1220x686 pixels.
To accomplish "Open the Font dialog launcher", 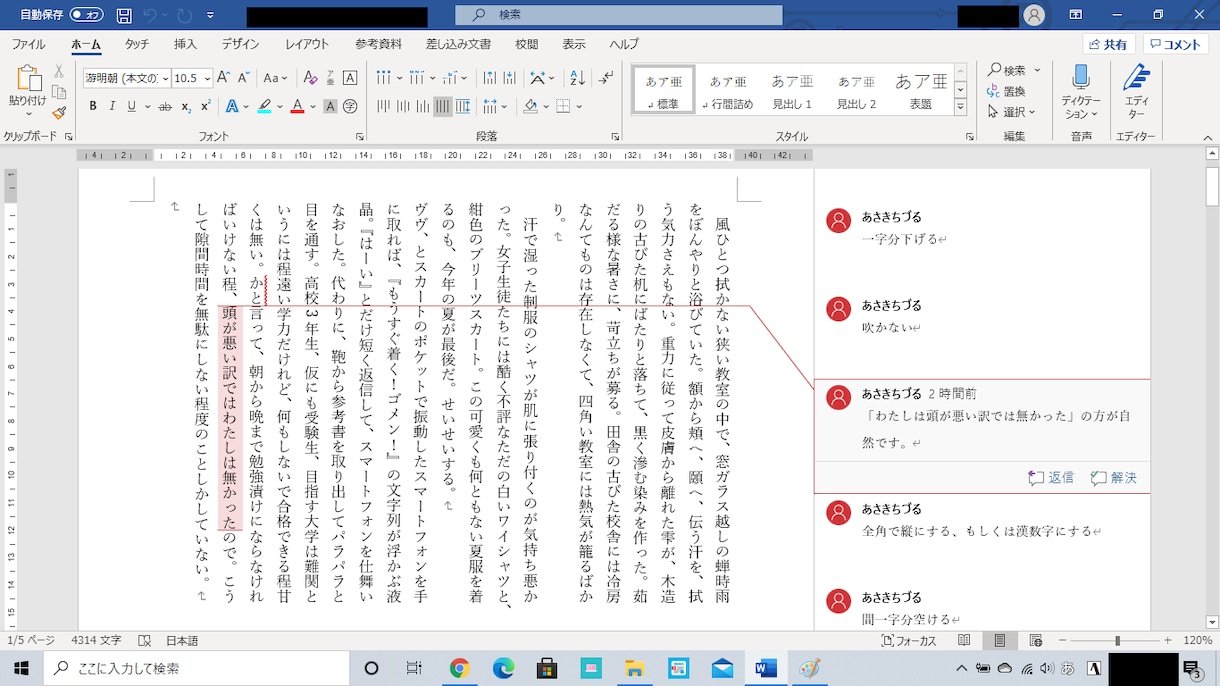I will click(360, 137).
